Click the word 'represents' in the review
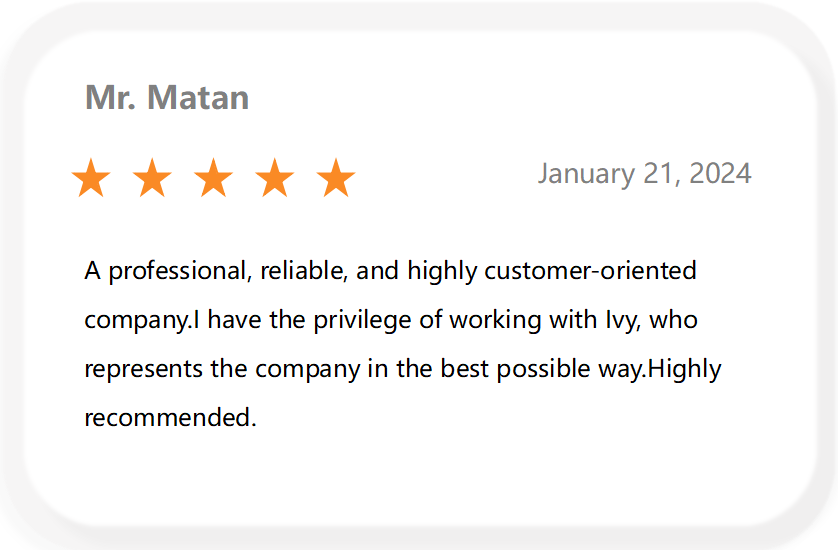Viewport: 838px width, 550px height. [143, 370]
